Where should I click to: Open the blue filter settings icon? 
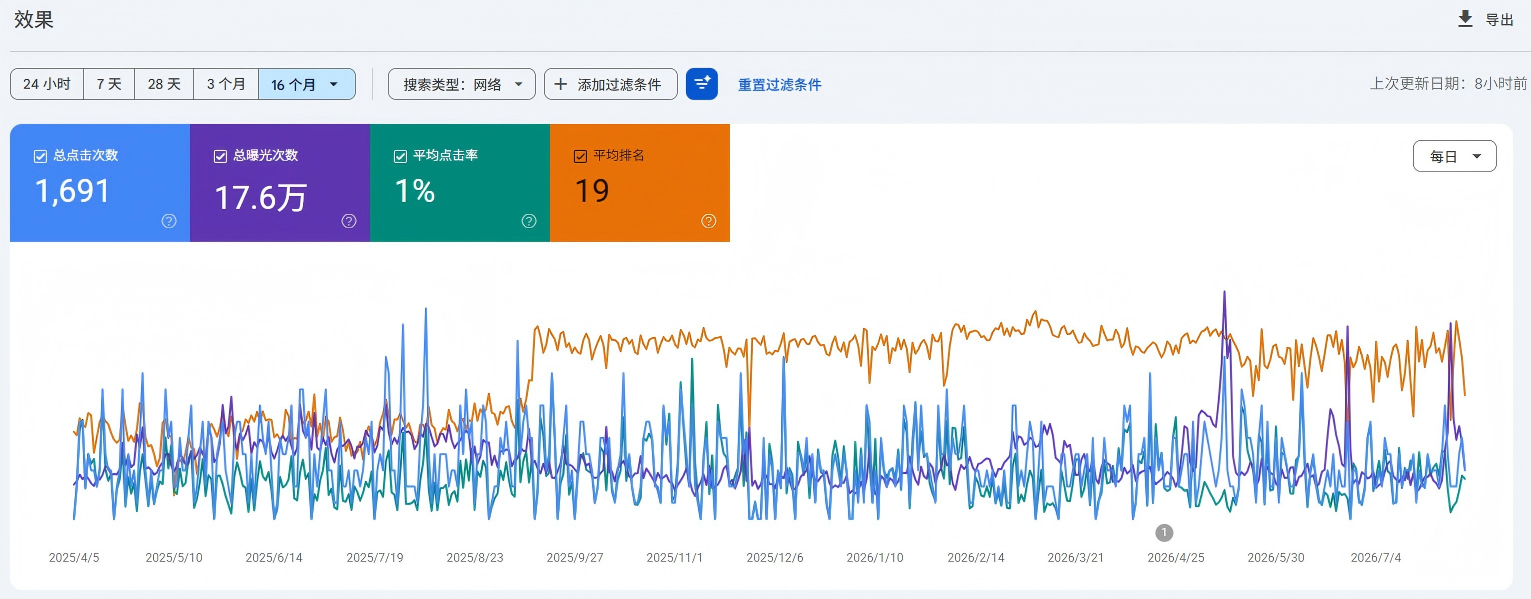click(702, 84)
